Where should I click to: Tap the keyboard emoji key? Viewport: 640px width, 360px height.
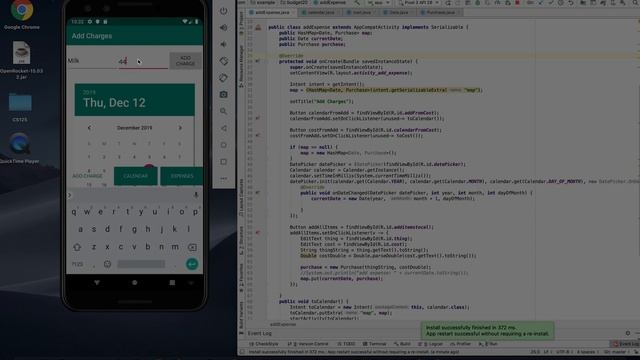pyautogui.click(x=107, y=264)
